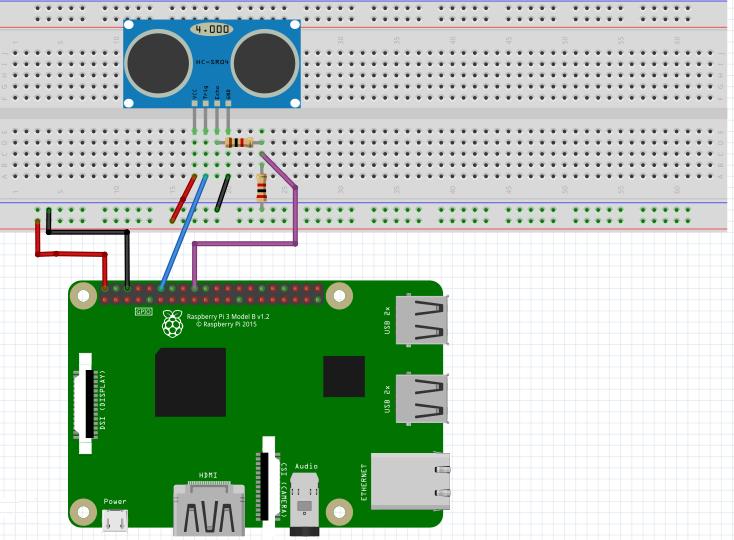Select the short black diagonal ground jumper
This screenshot has width=734, height=540.
point(222,193)
